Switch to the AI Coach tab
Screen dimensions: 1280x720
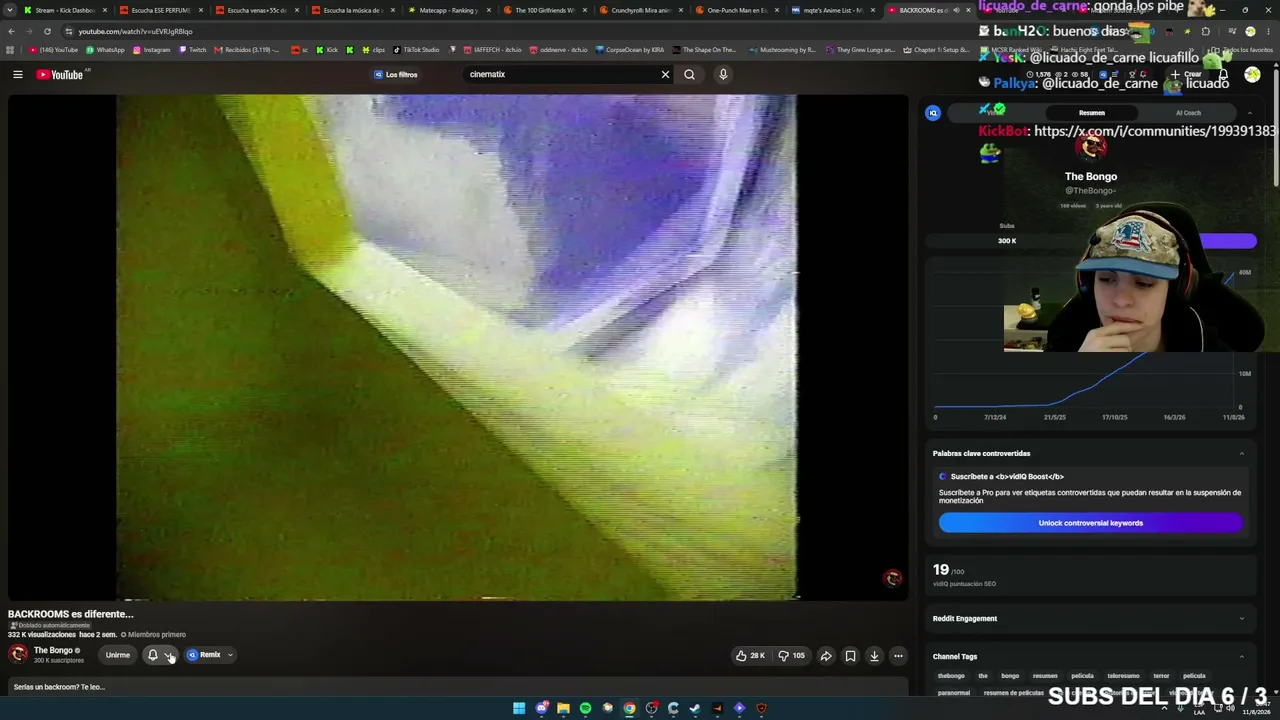[x=1188, y=113]
